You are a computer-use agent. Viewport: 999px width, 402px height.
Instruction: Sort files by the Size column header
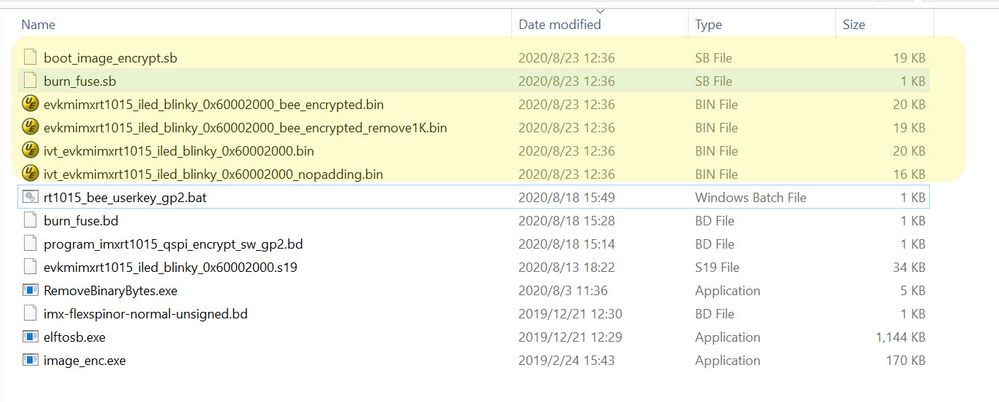pos(853,24)
